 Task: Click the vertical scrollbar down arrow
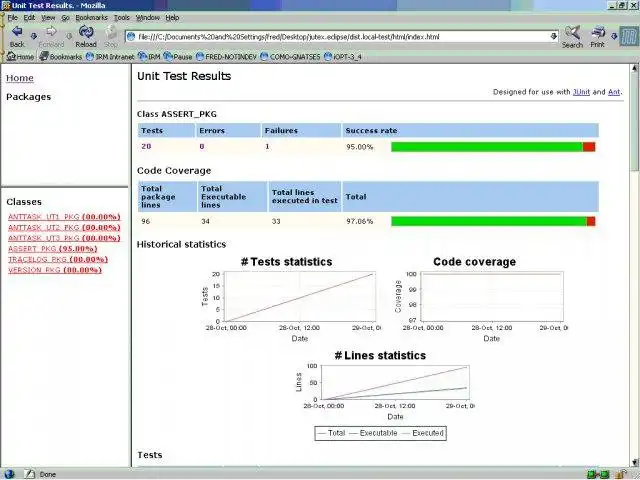(x=635, y=462)
